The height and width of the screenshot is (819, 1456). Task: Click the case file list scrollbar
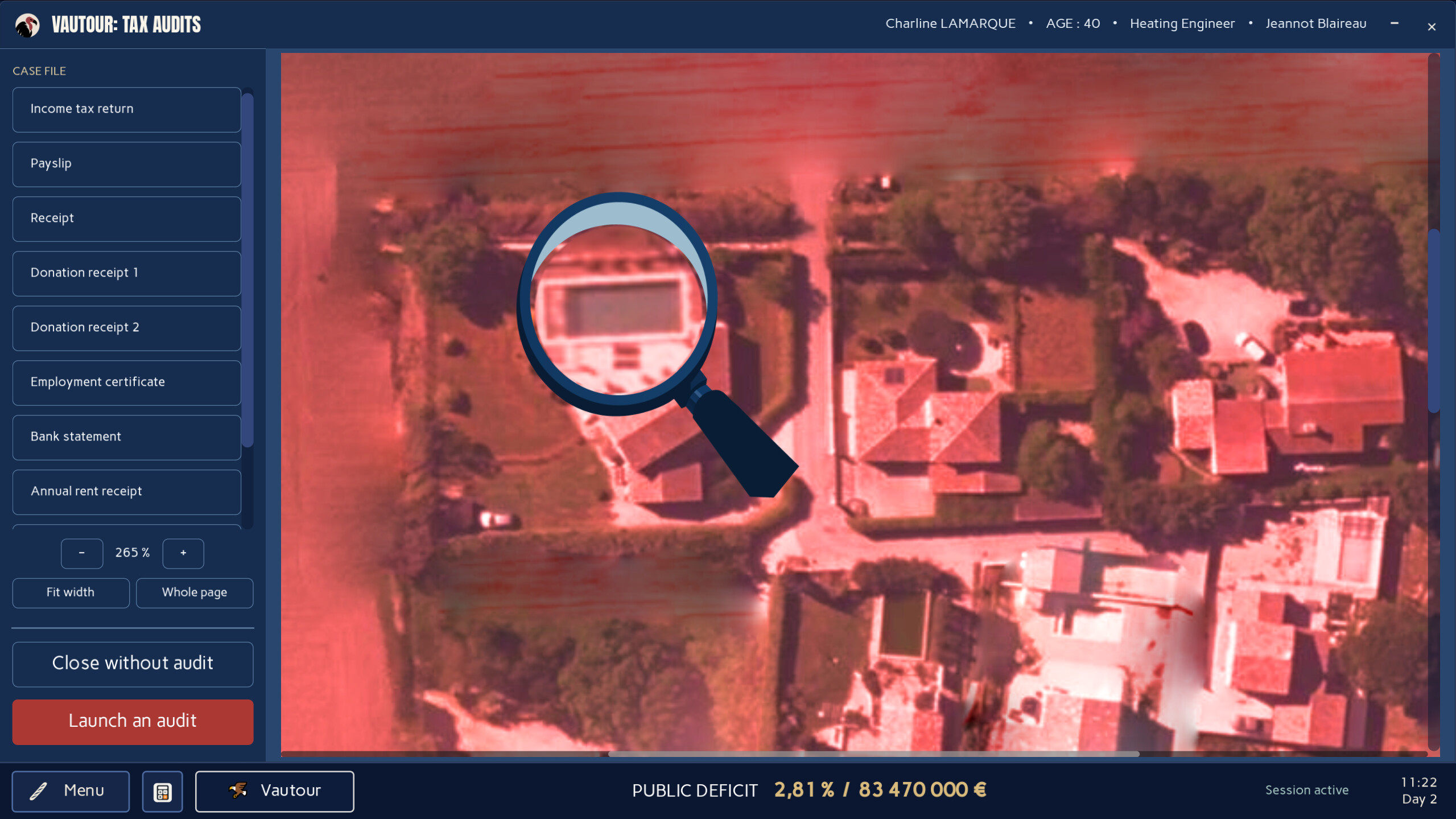pyautogui.click(x=248, y=270)
